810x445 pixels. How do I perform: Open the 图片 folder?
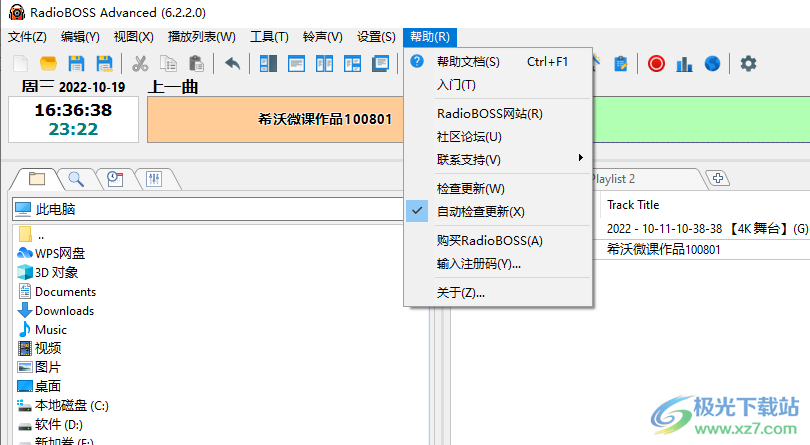pos(40,367)
